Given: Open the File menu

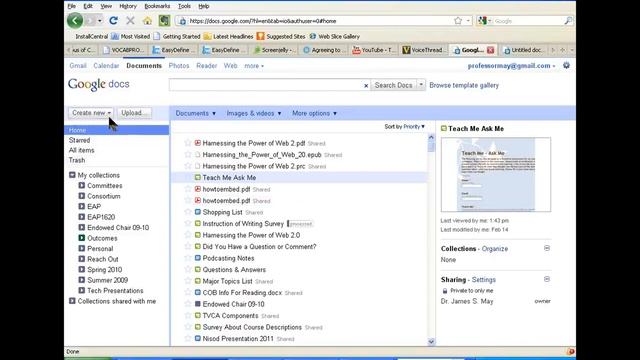Looking at the screenshot, I should (71, 6).
